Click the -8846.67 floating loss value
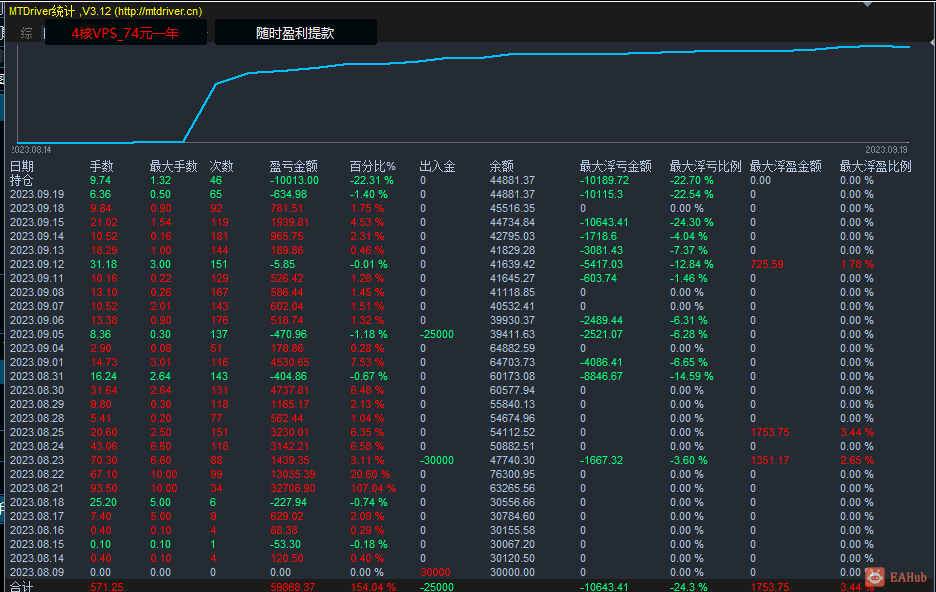This screenshot has width=936, height=592. (x=601, y=377)
